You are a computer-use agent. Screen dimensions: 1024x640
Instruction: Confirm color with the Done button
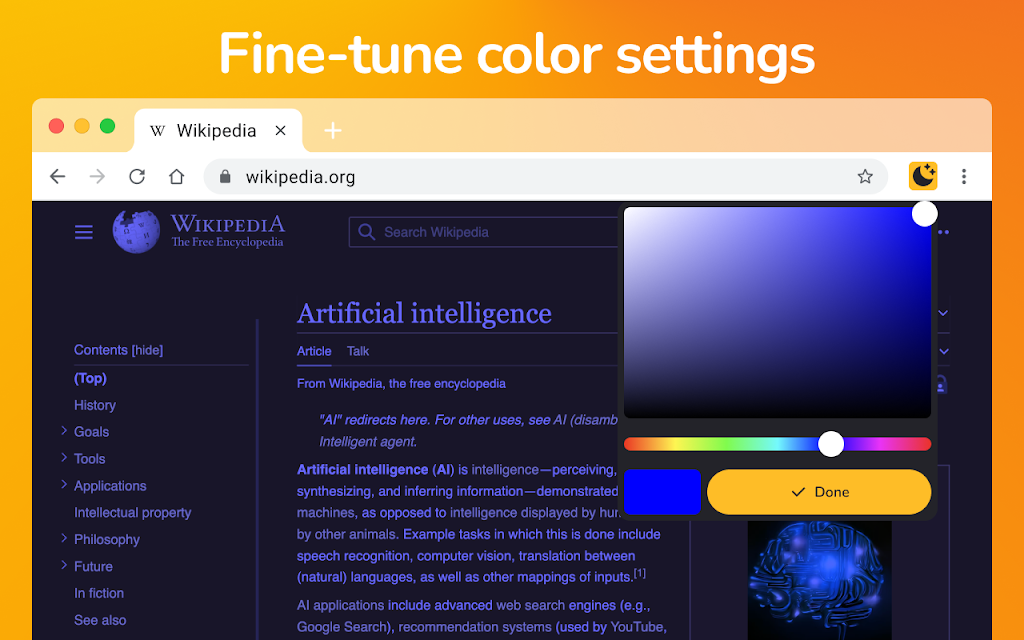click(819, 492)
